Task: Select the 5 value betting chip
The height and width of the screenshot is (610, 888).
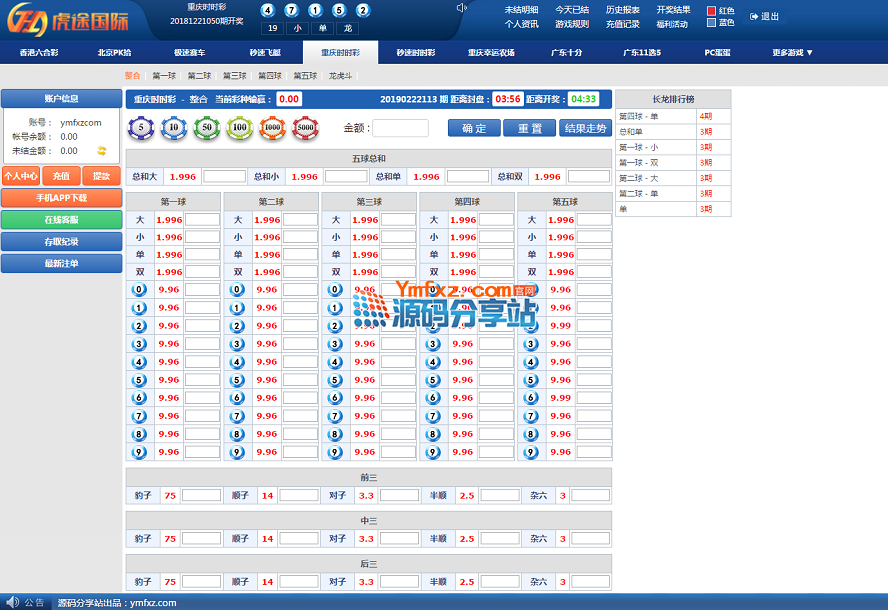Action: pyautogui.click(x=141, y=128)
